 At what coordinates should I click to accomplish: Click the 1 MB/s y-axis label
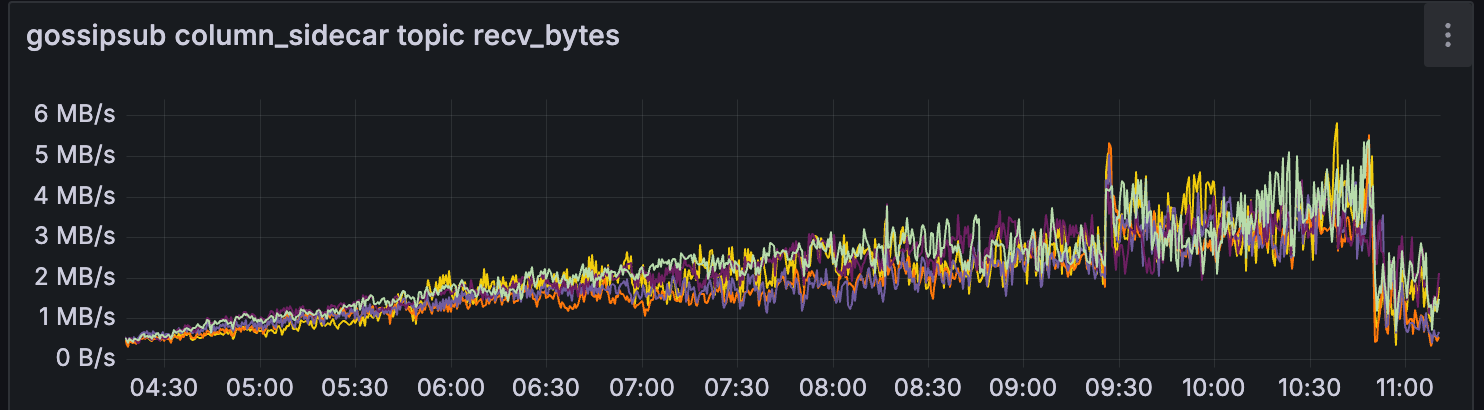75,317
